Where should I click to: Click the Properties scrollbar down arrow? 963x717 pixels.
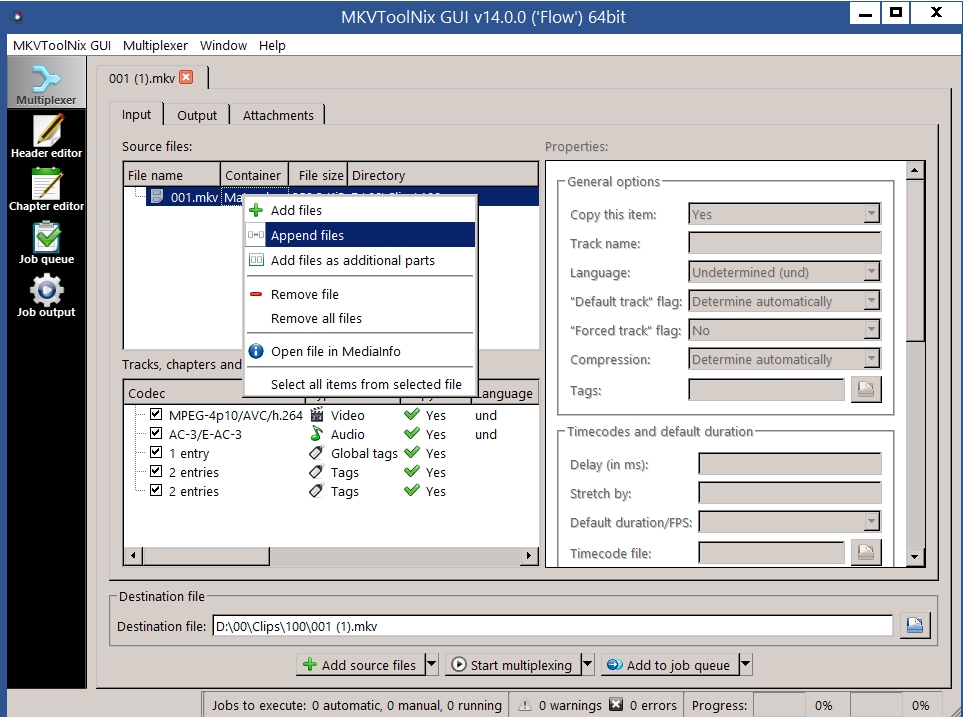point(914,557)
